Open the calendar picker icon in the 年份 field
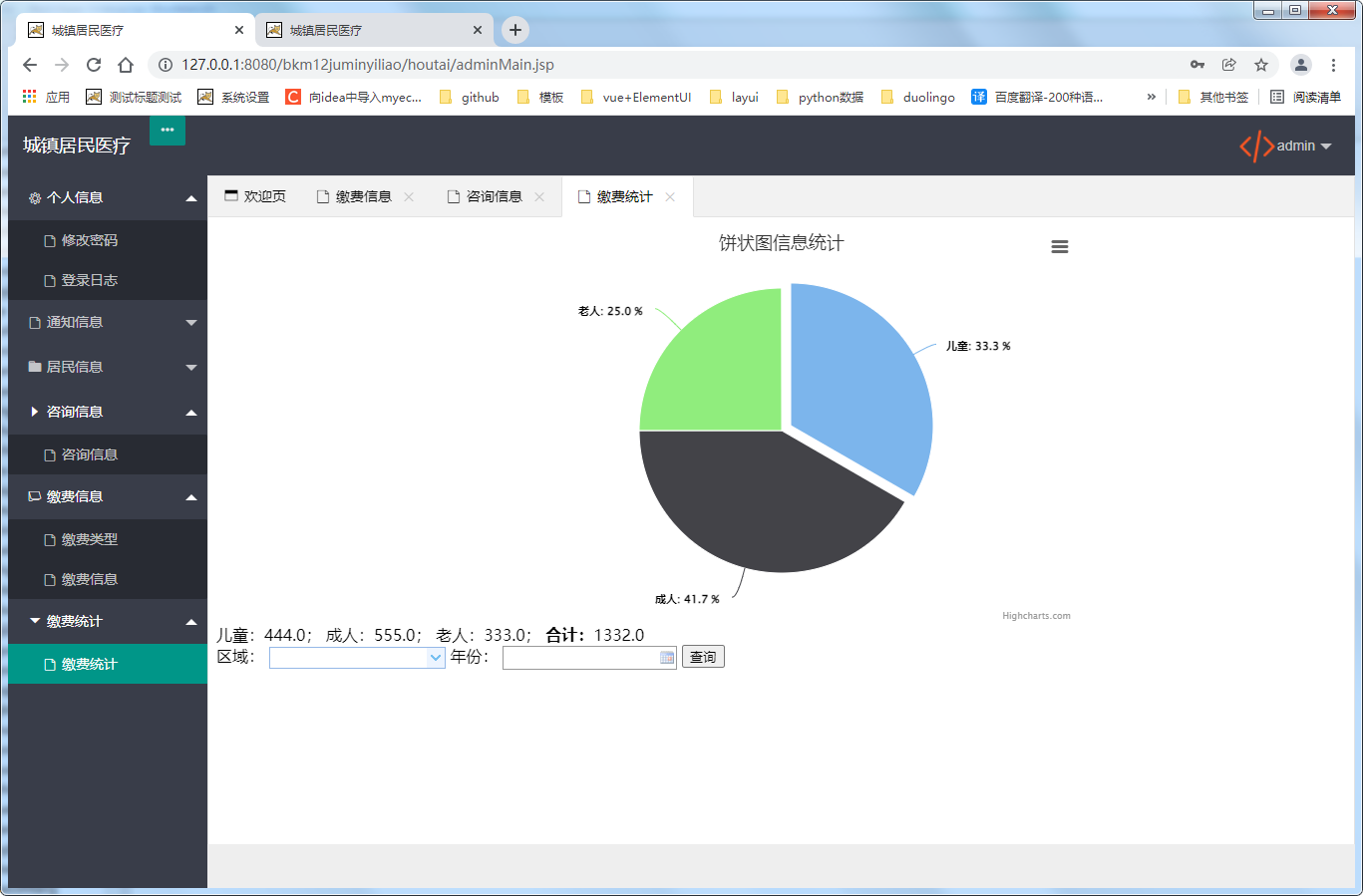1363x896 pixels. (x=667, y=658)
